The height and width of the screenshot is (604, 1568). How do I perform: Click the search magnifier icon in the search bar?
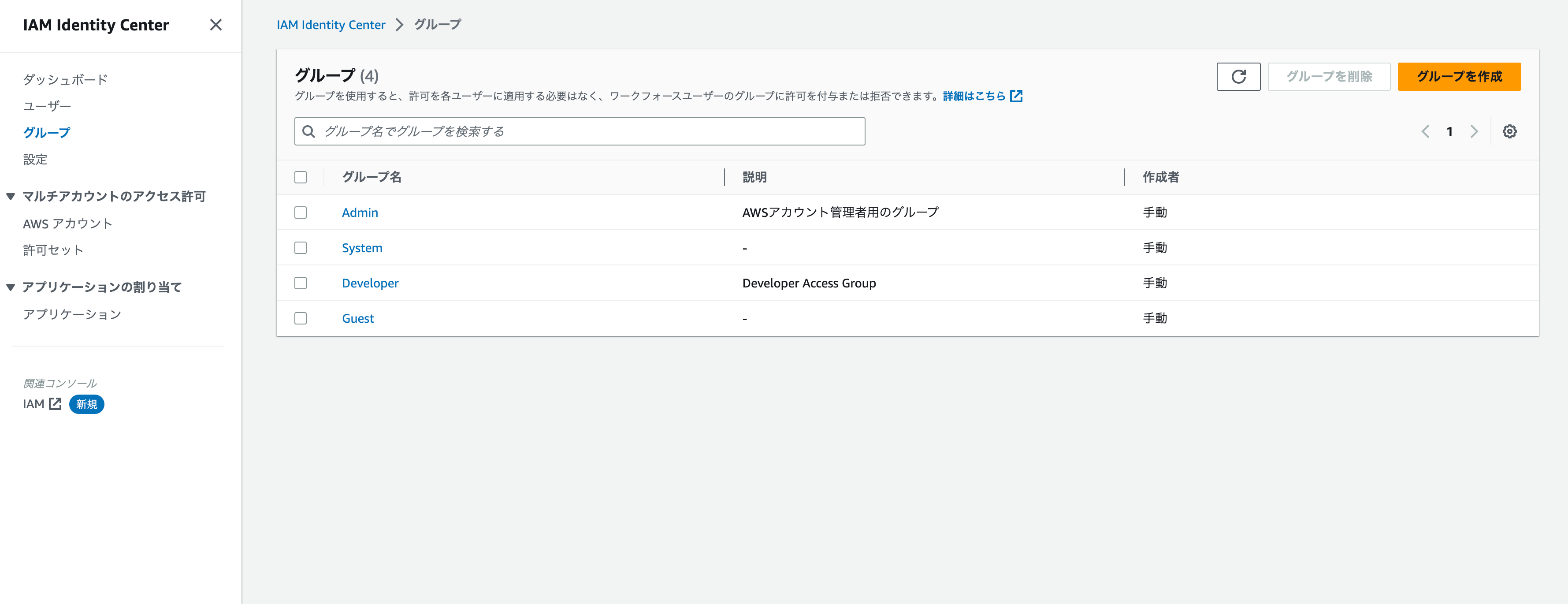(308, 131)
